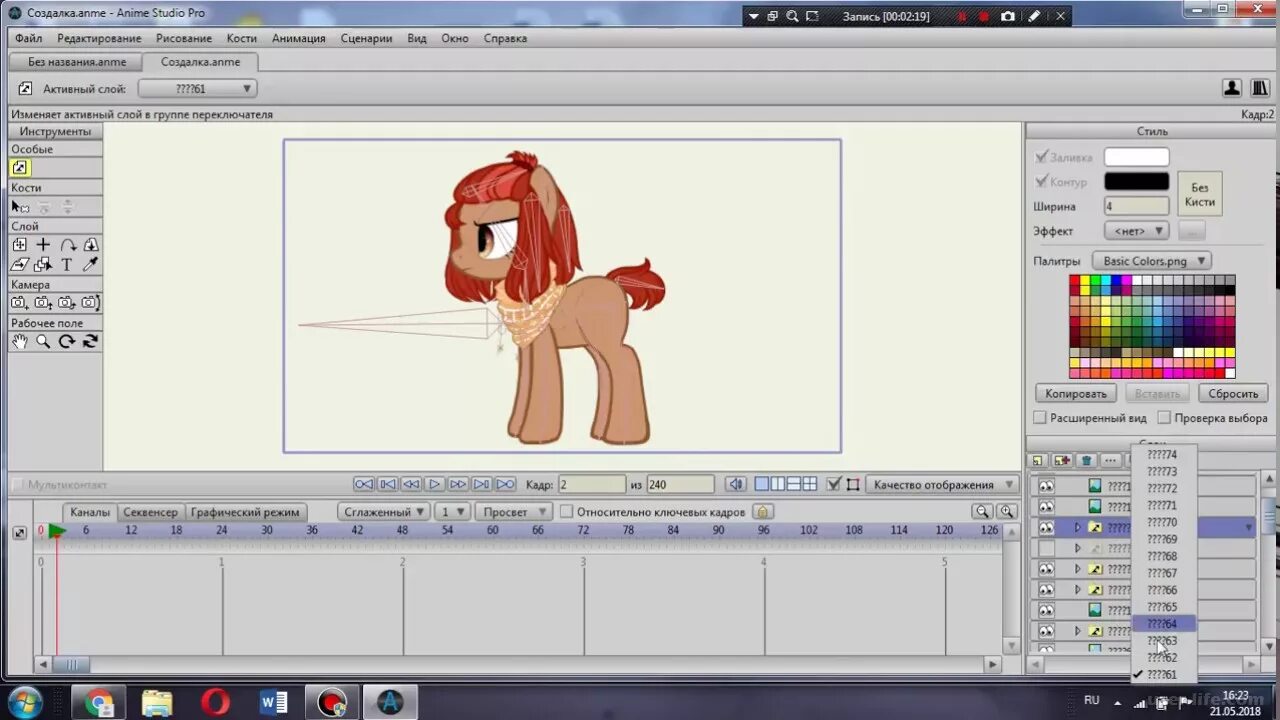Toggle the audio mute speaker icon
The width and height of the screenshot is (1280, 720).
point(736,484)
